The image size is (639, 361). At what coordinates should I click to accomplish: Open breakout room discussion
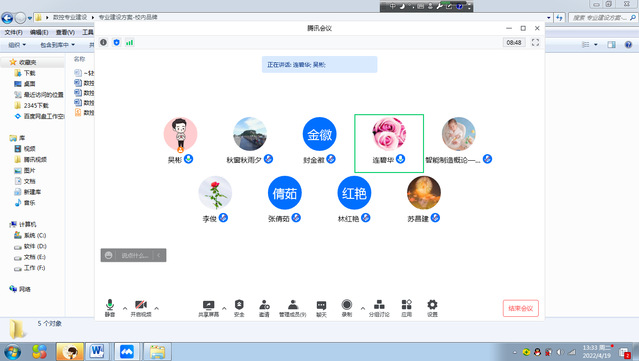[379, 308]
